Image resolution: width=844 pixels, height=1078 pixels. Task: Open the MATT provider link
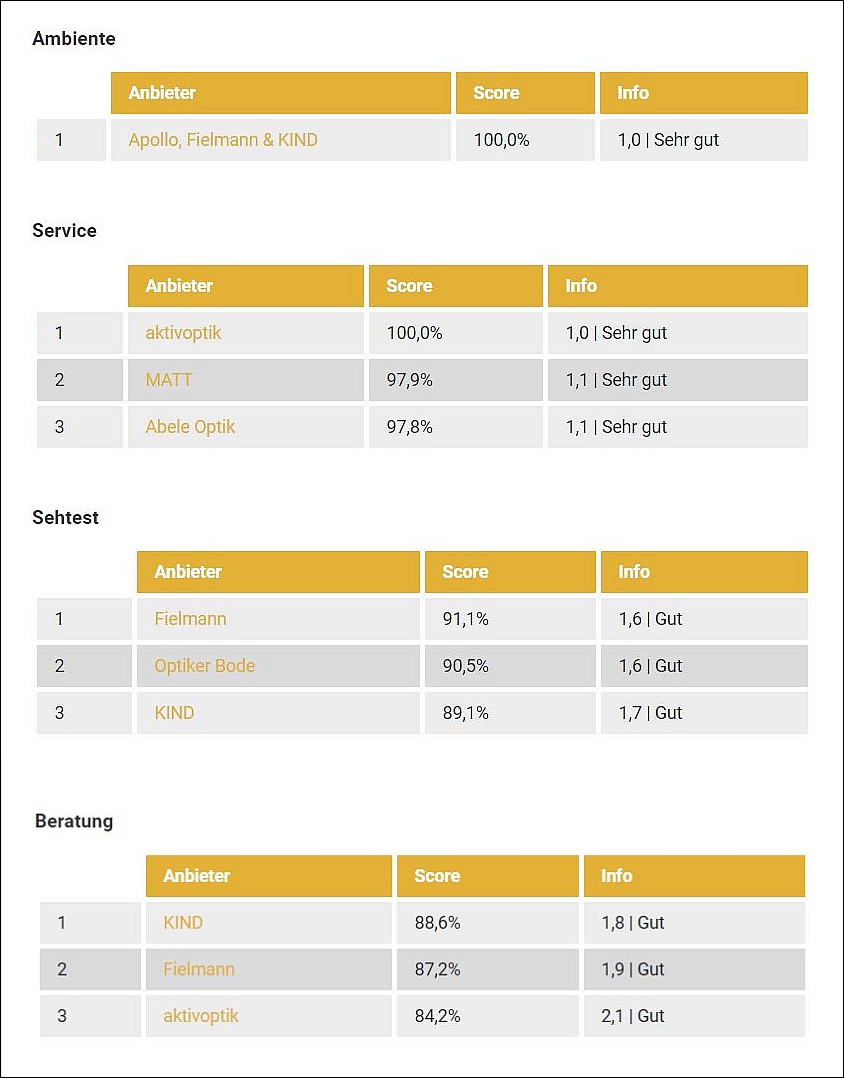169,380
